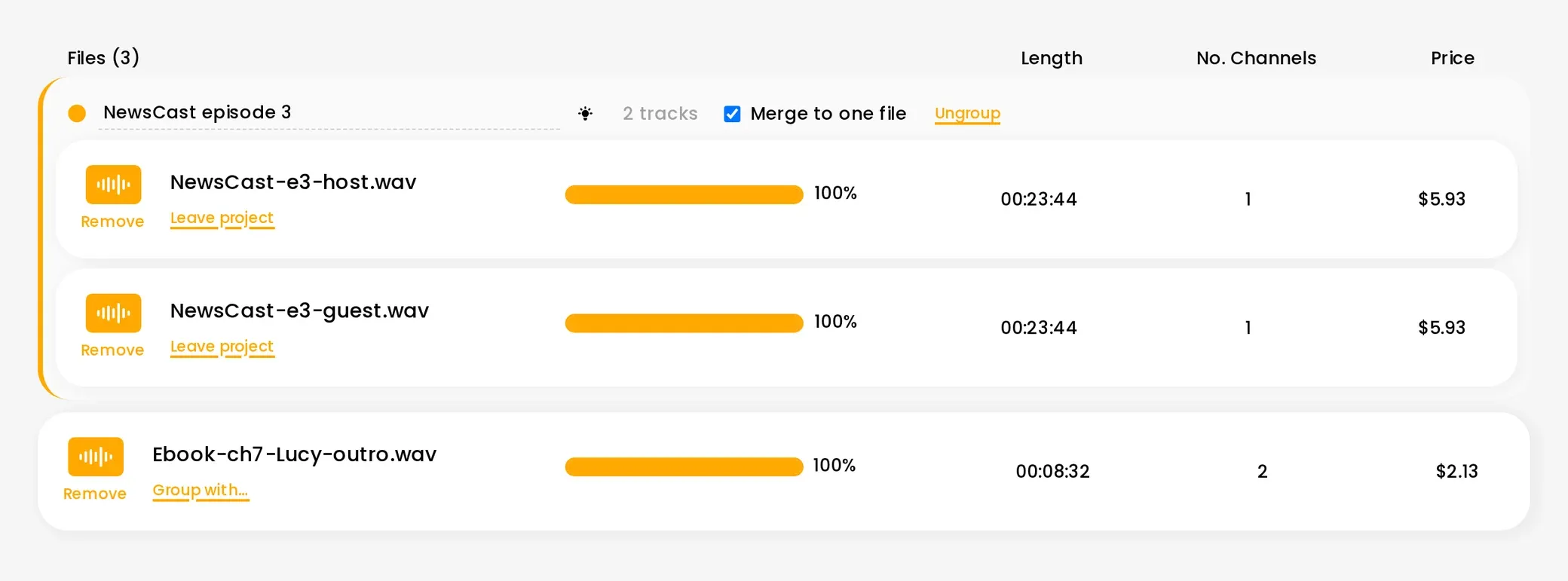Select the file name NewsCast-e3-host.wav
The image size is (1568, 581).
(293, 182)
